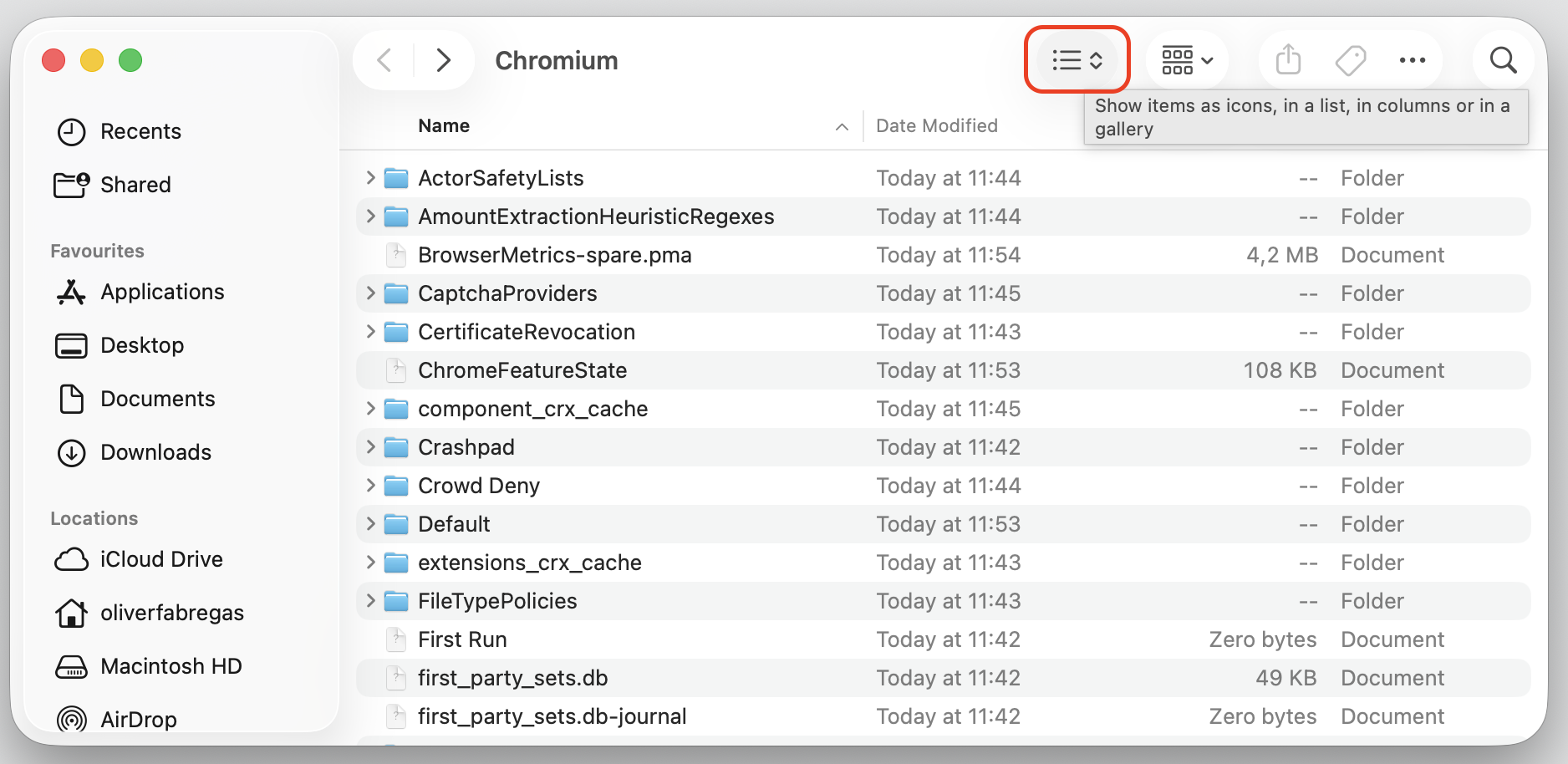The width and height of the screenshot is (1568, 764).
Task: Select the FileTypePolicies row name
Action: [497, 601]
